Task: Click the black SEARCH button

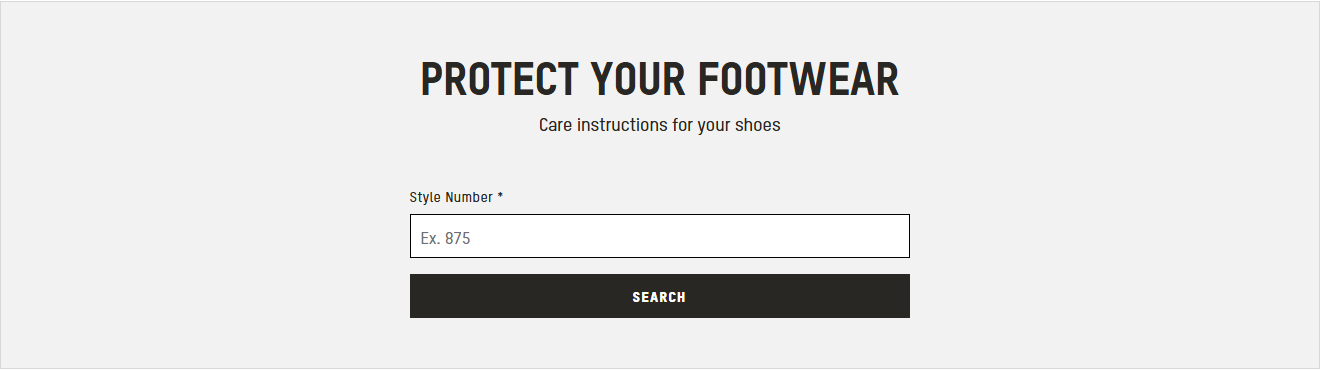Action: (x=660, y=296)
